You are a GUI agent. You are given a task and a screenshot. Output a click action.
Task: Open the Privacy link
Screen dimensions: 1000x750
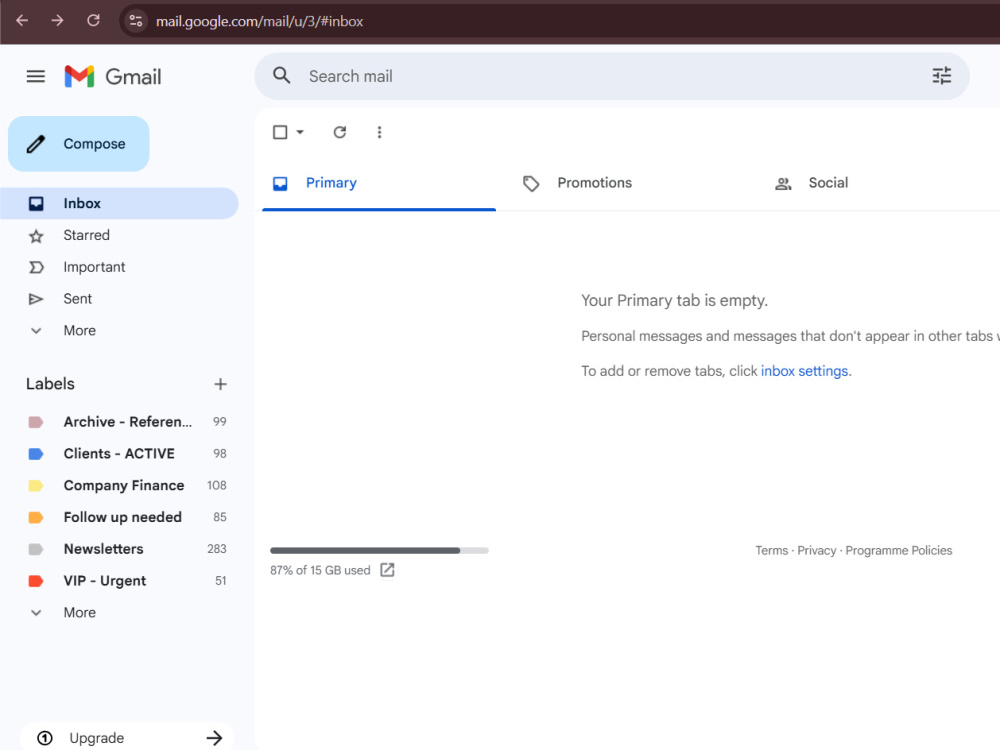click(x=816, y=550)
